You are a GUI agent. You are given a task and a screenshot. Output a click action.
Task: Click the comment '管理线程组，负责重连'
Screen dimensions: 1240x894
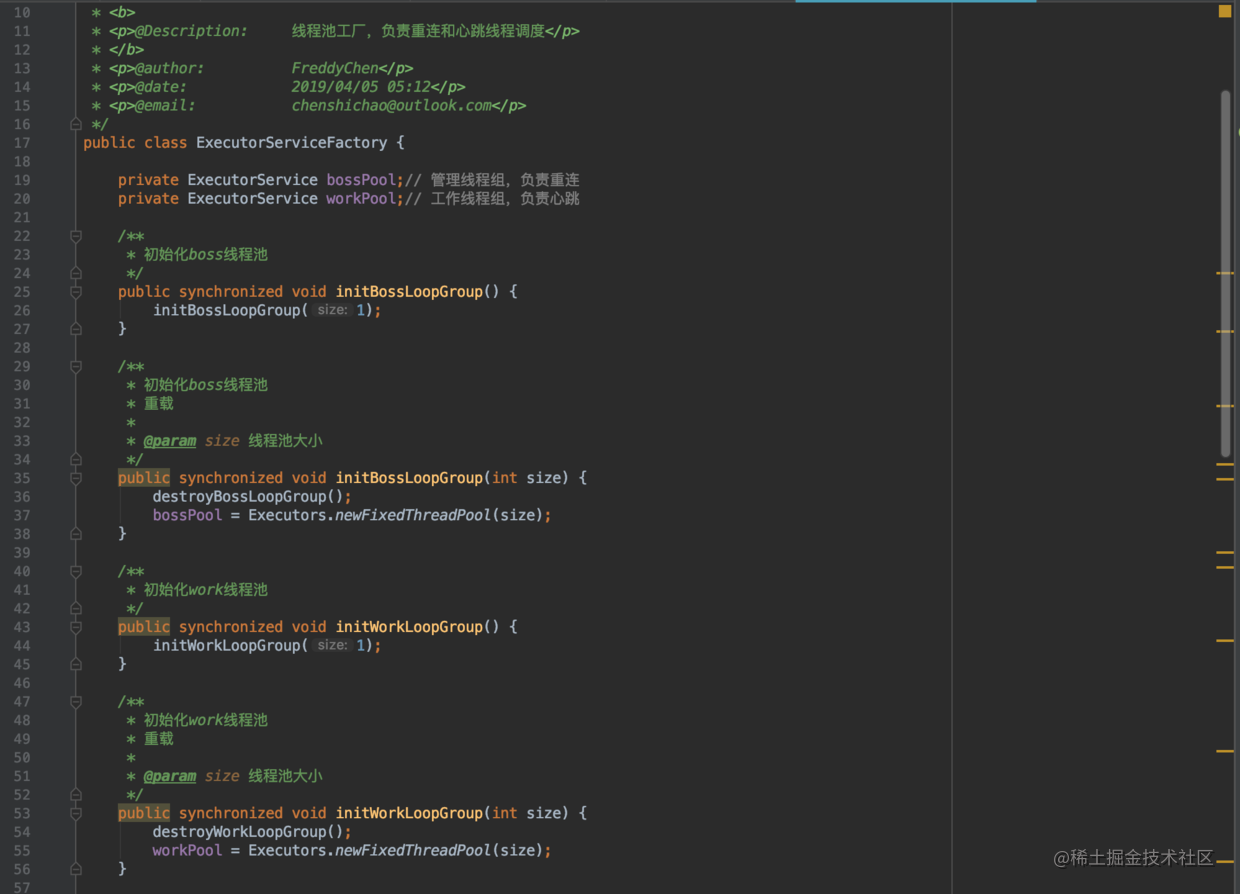point(505,180)
